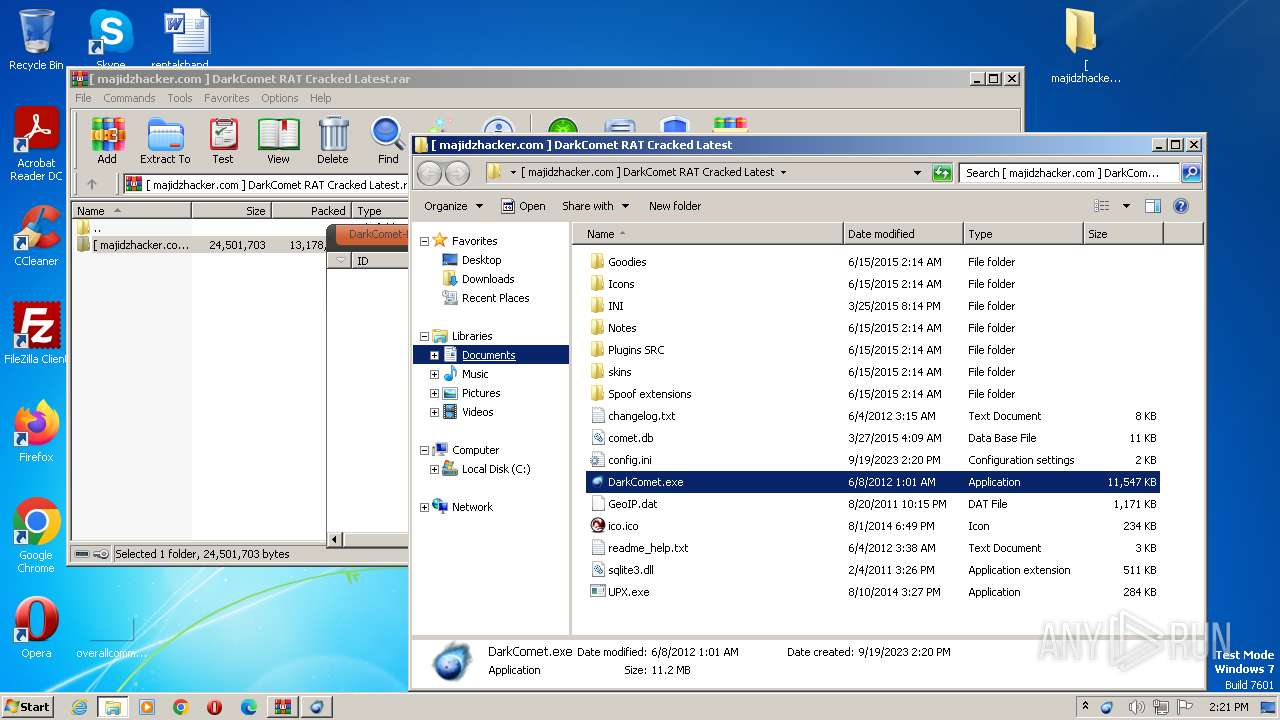
Task: Click WinRAR Add toolbar icon
Action: coord(107,140)
